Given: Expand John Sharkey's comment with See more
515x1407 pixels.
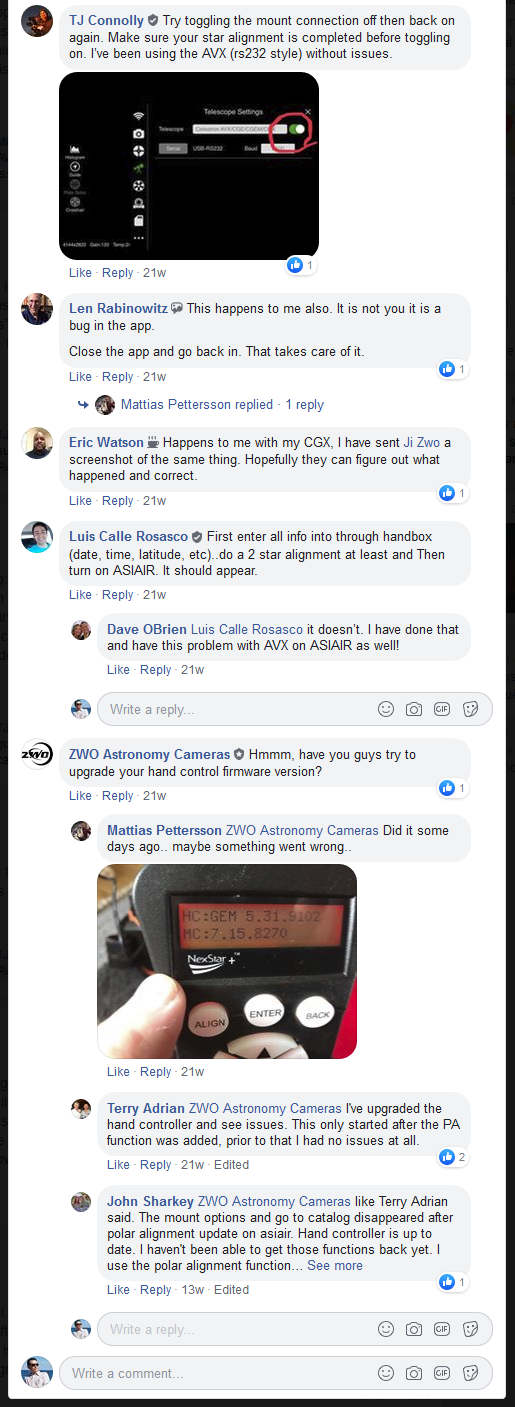Looking at the screenshot, I should coord(335,1265).
